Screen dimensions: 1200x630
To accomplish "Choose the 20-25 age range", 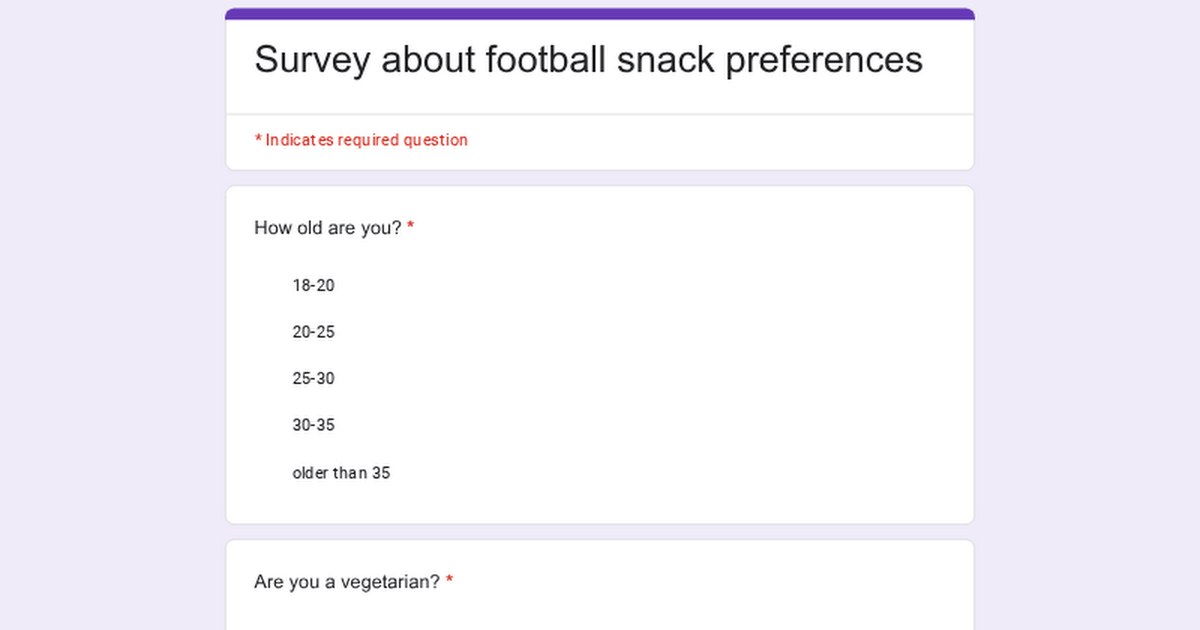I will pyautogui.click(x=313, y=332).
